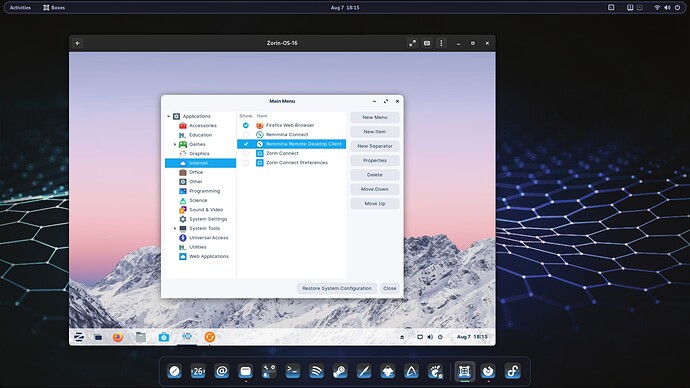Open the Software store in Zorin taskbar

click(164, 337)
